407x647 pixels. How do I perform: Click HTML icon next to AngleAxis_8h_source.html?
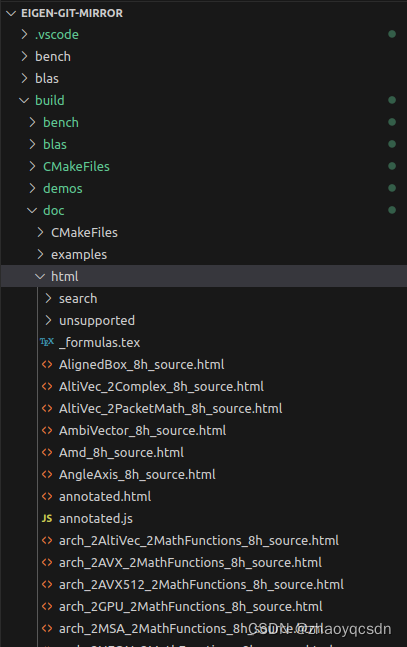pyautogui.click(x=47, y=475)
